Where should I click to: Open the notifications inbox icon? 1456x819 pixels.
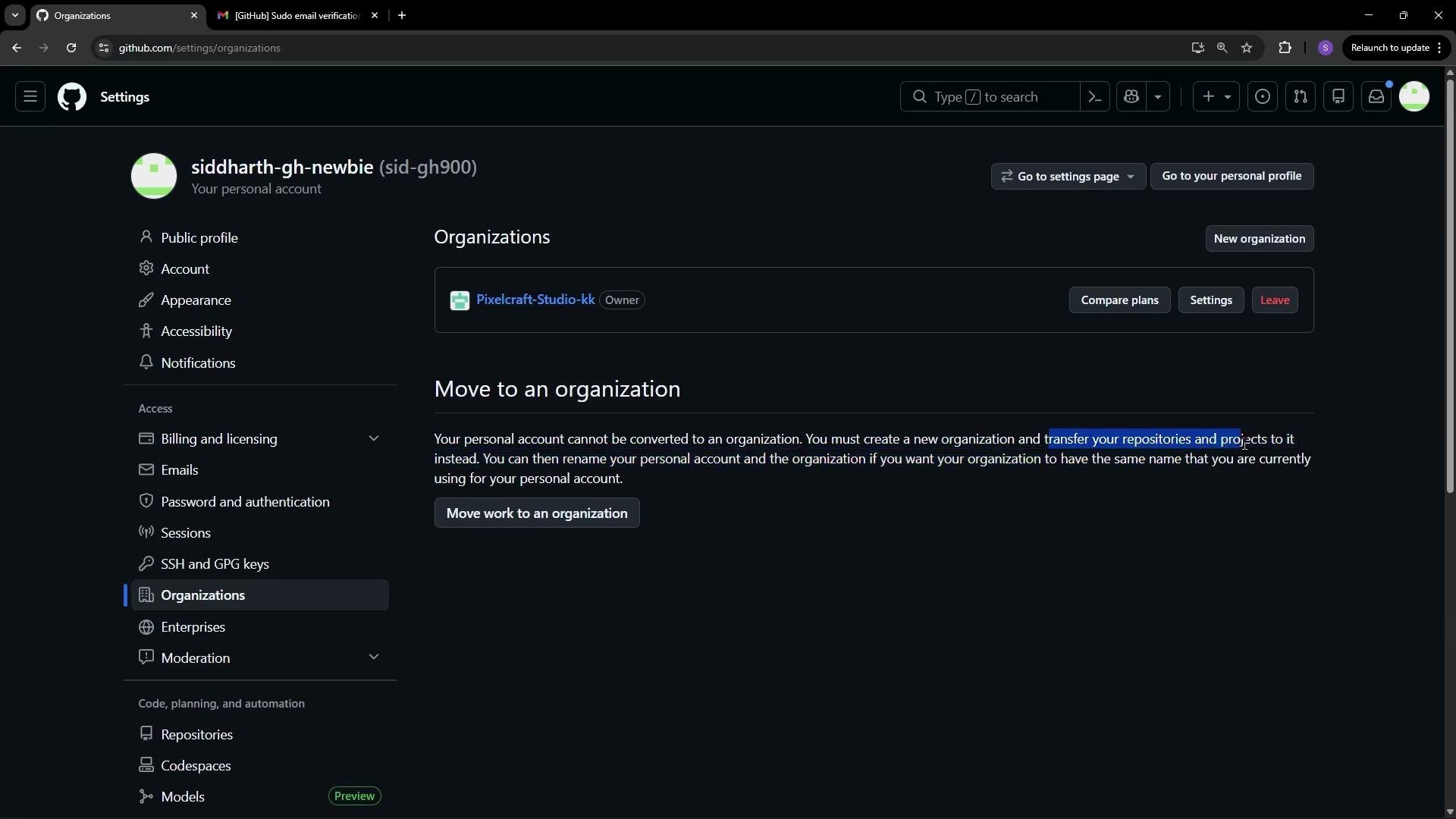pyautogui.click(x=1376, y=97)
